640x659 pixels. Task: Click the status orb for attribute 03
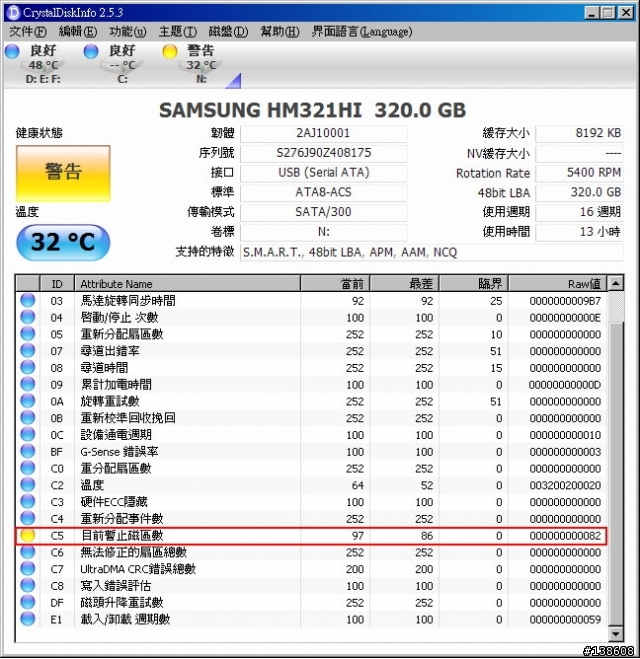coord(28,300)
